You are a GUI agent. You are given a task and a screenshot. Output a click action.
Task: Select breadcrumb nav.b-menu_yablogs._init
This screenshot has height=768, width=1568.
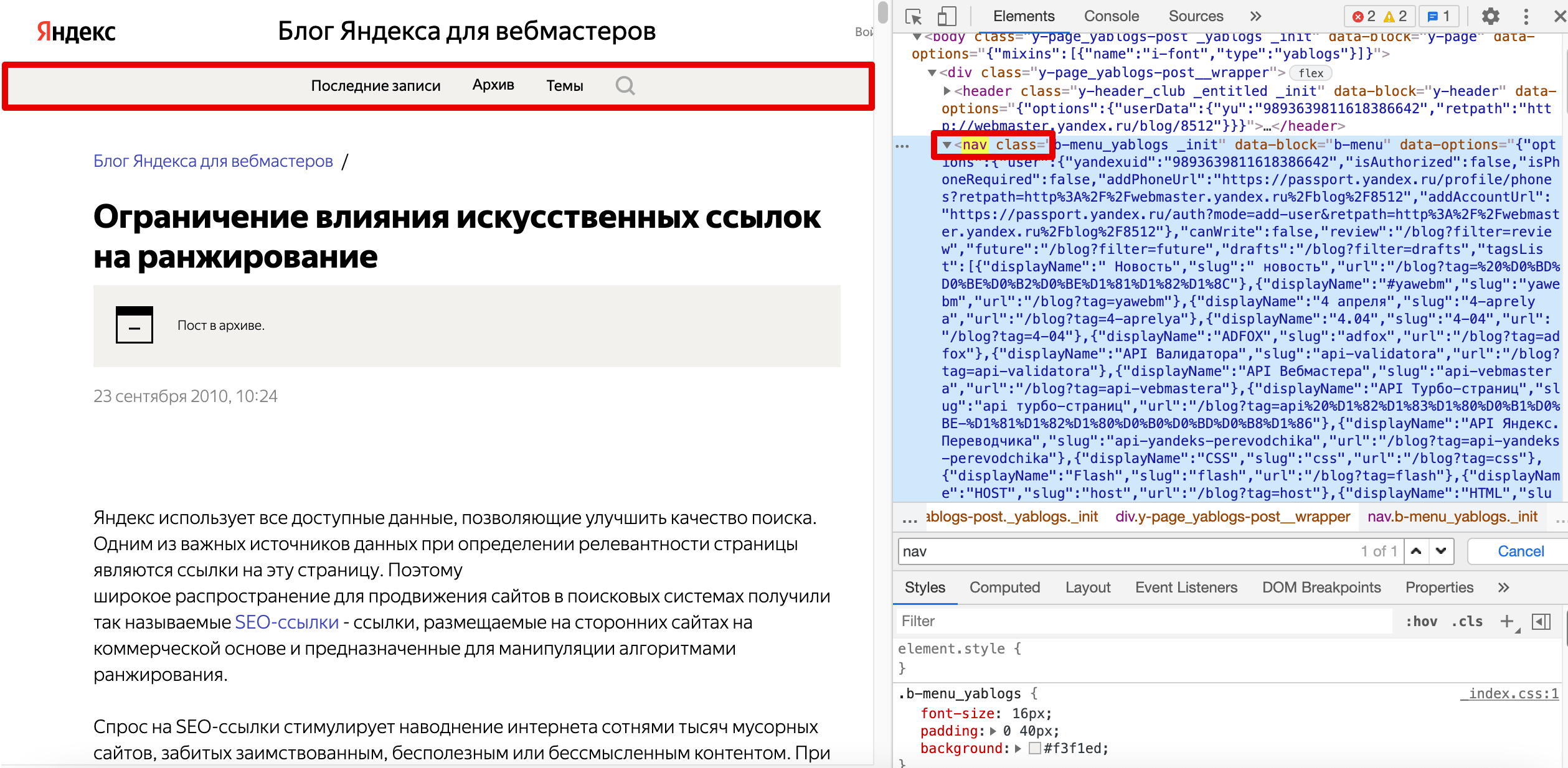(1452, 517)
